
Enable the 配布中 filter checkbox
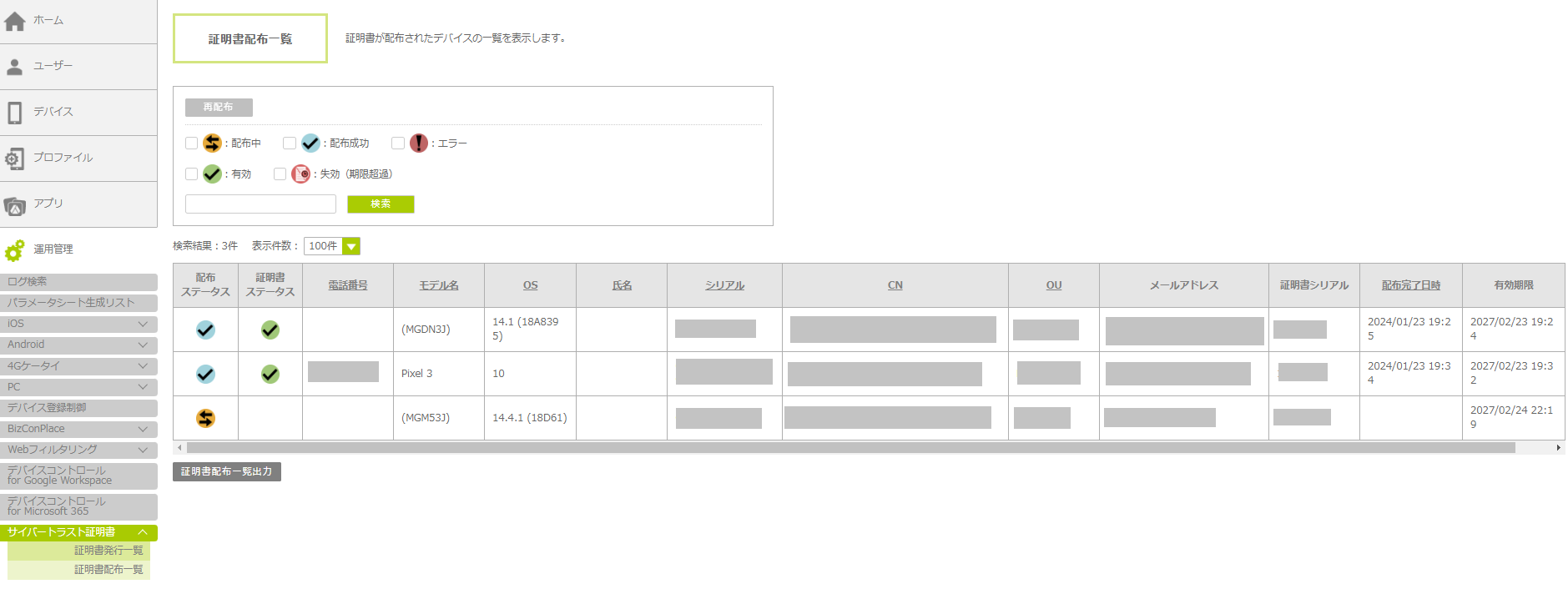192,143
